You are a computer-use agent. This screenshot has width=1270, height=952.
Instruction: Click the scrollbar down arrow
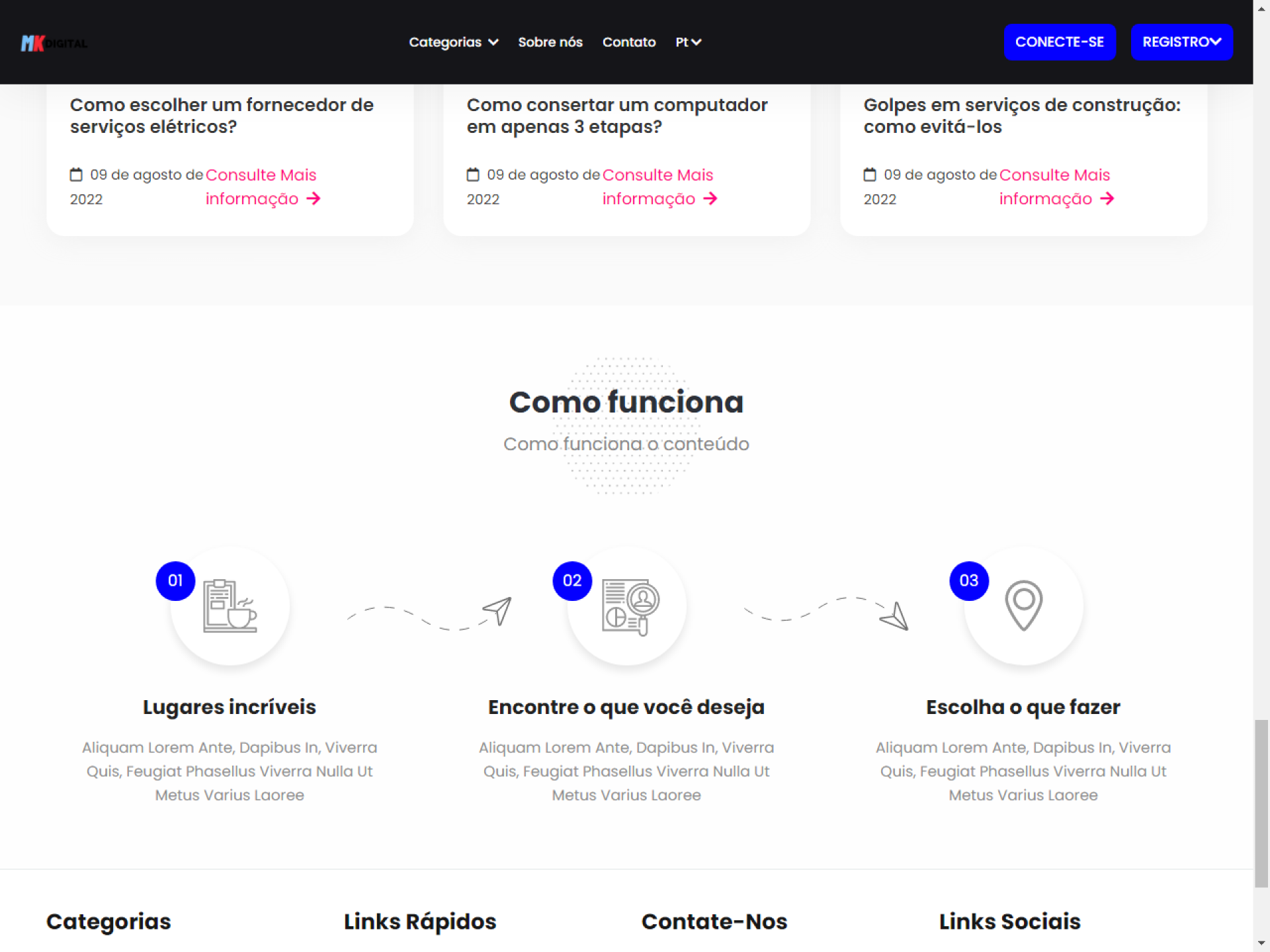(x=1261, y=943)
